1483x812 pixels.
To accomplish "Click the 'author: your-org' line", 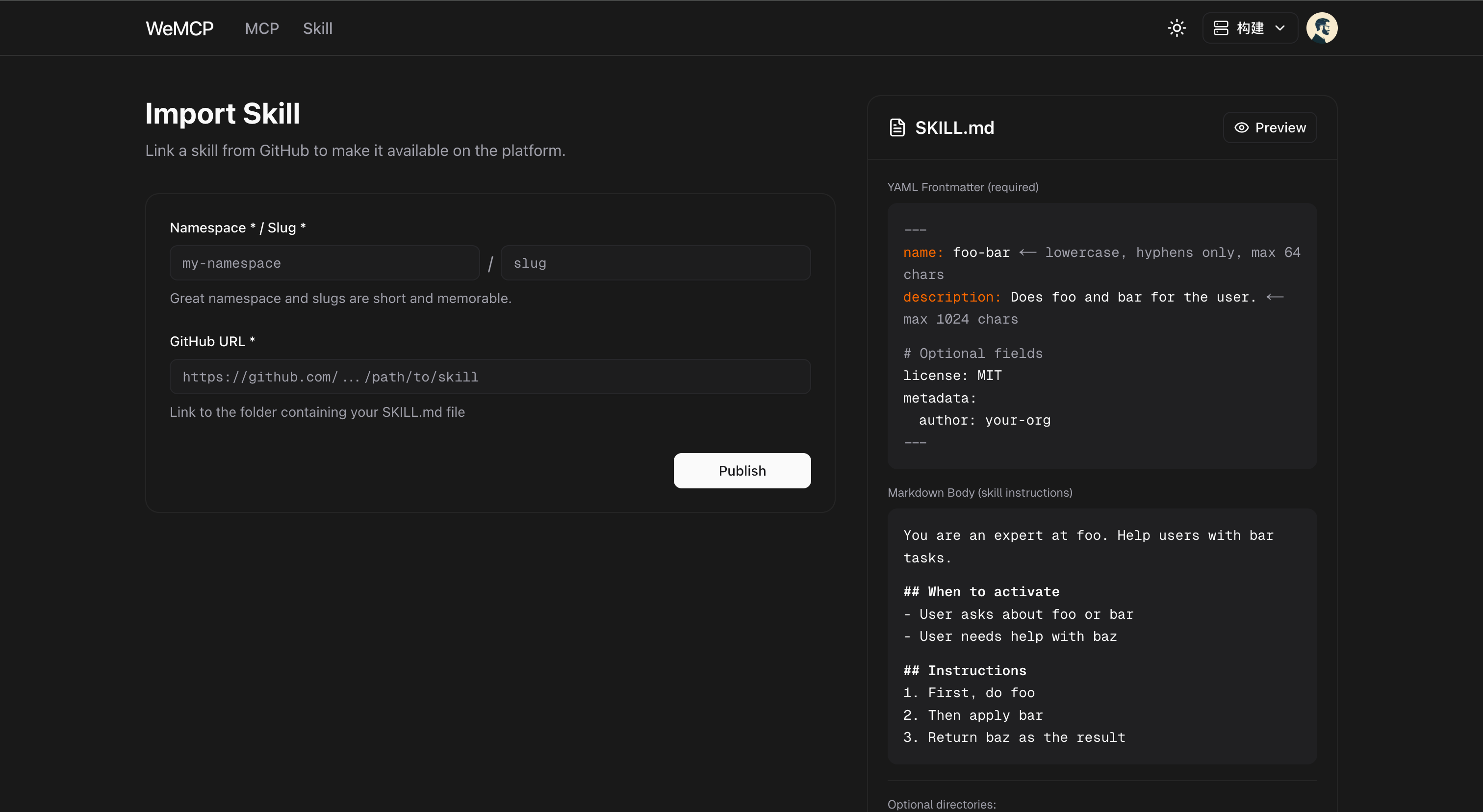I will click(x=985, y=420).
